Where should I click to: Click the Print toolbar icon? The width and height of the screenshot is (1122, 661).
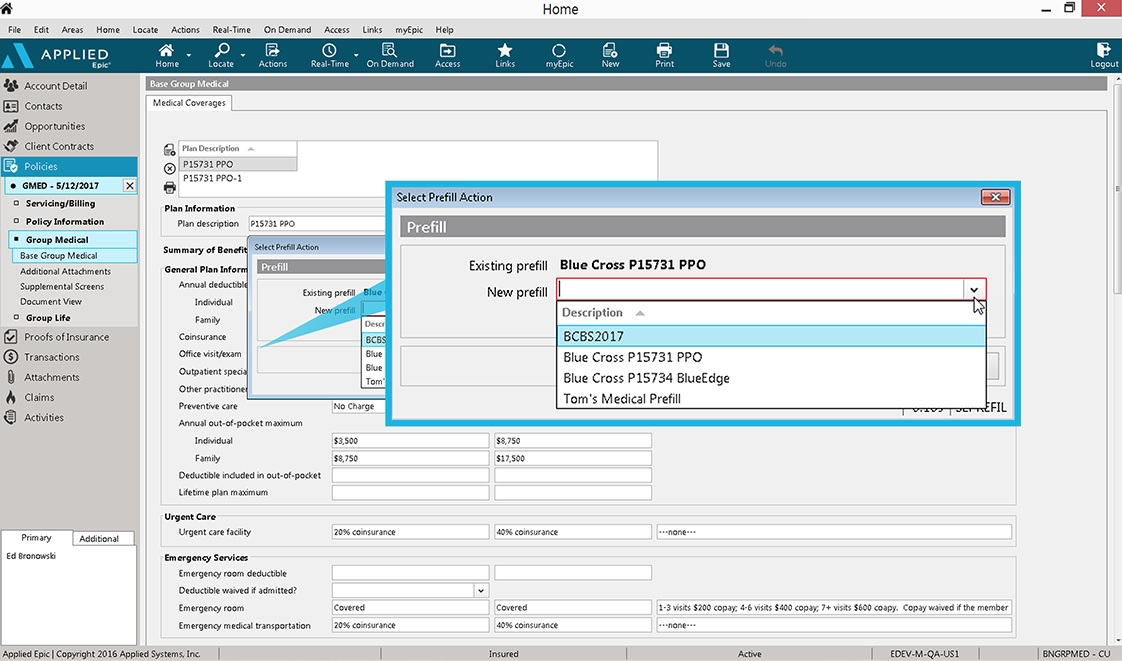(664, 55)
